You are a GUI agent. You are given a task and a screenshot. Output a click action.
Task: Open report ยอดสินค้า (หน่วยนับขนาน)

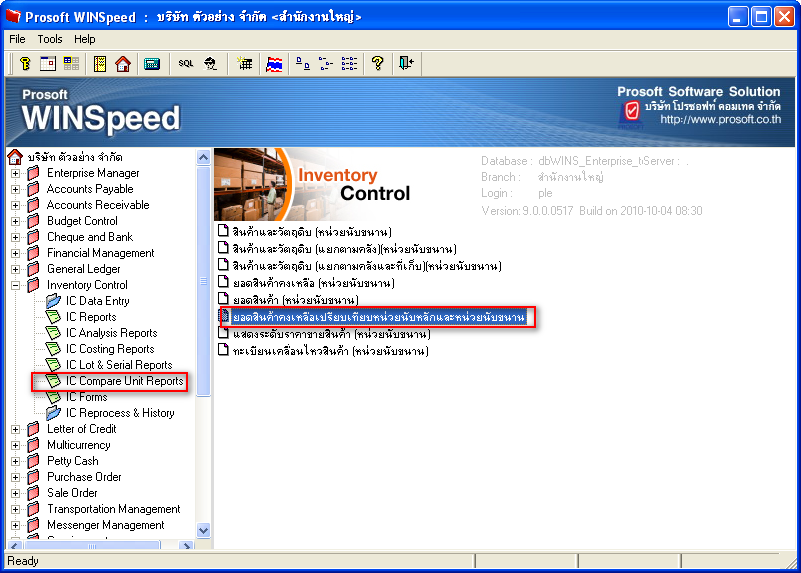click(x=295, y=300)
